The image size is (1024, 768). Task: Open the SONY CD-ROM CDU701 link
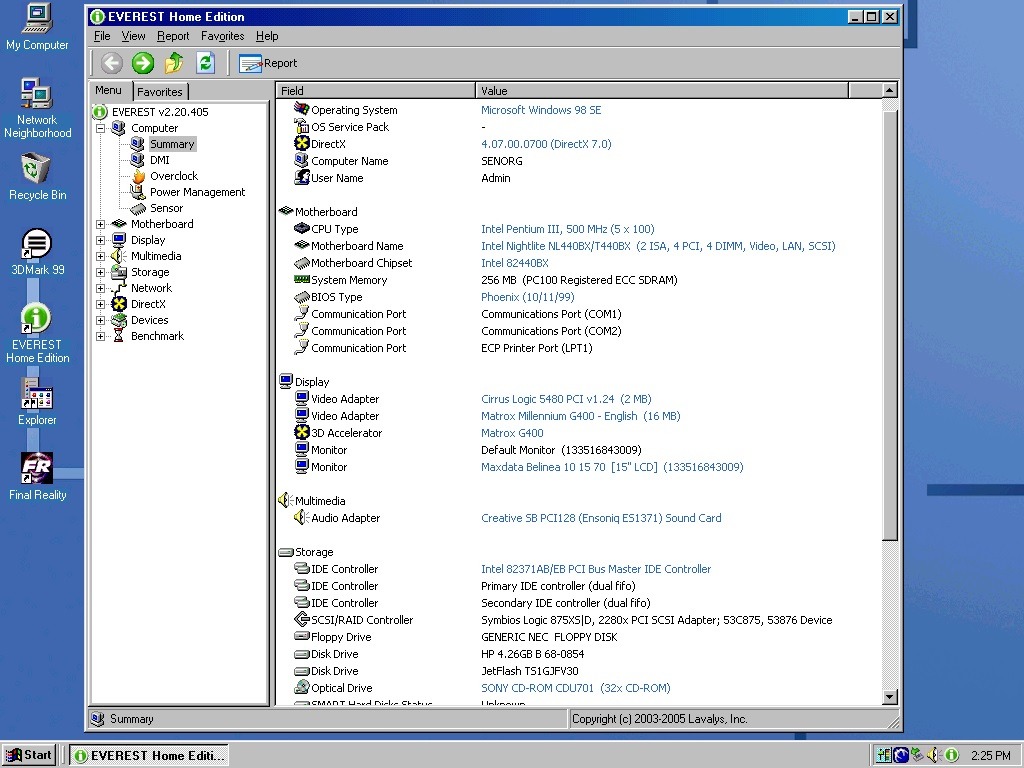click(575, 688)
